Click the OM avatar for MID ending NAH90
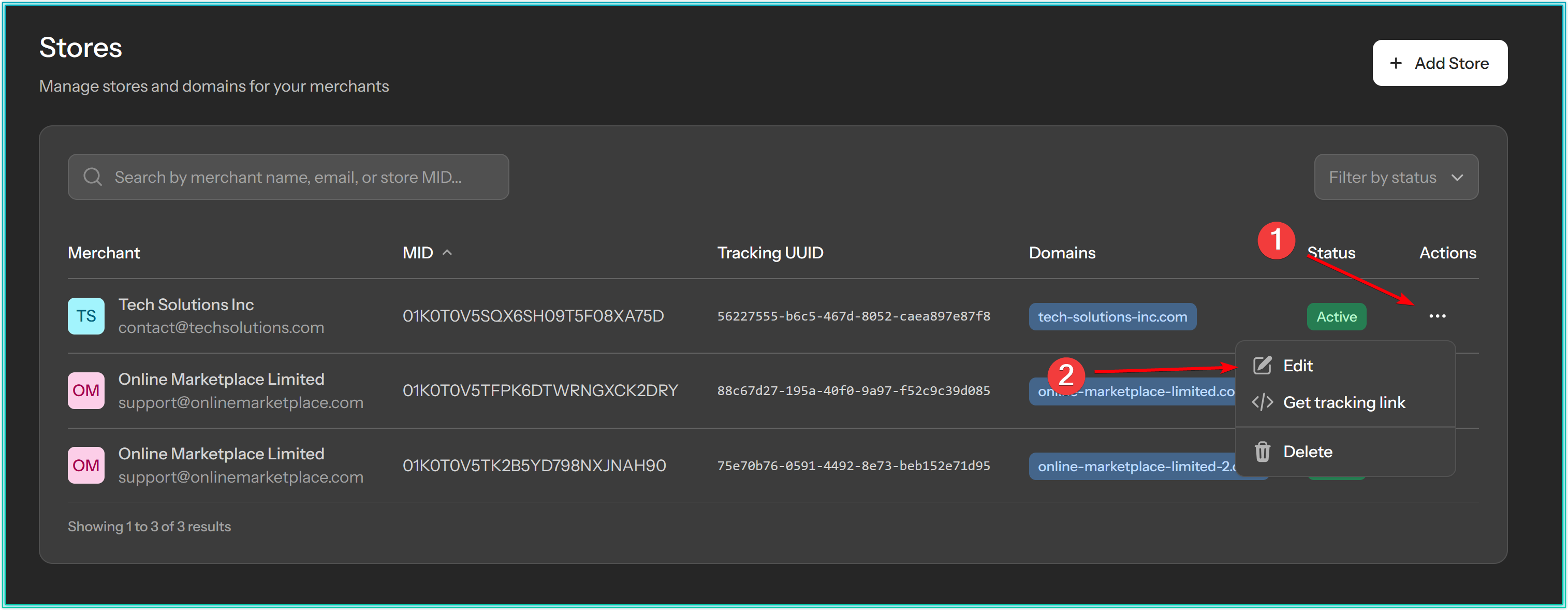This screenshot has width=1568, height=610. [86, 466]
